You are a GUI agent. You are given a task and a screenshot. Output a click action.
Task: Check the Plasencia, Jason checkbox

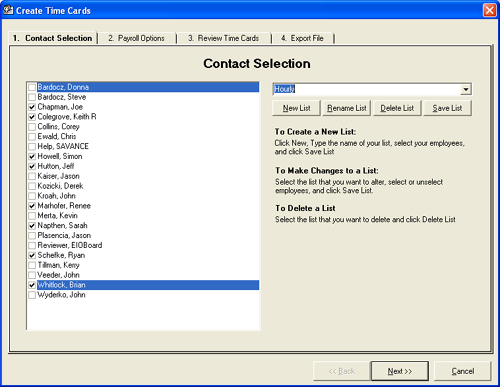(x=32, y=236)
